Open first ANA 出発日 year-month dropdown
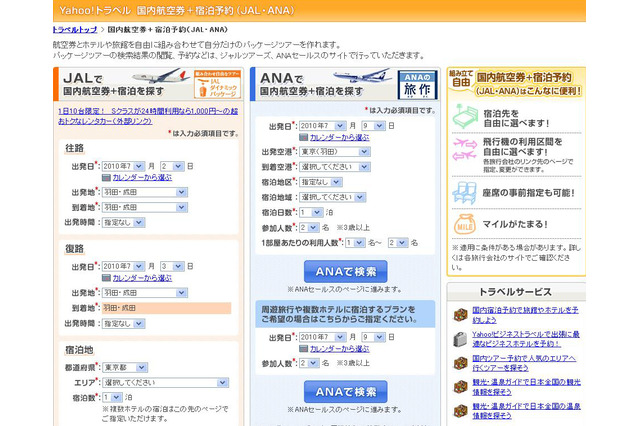 [x=322, y=126]
